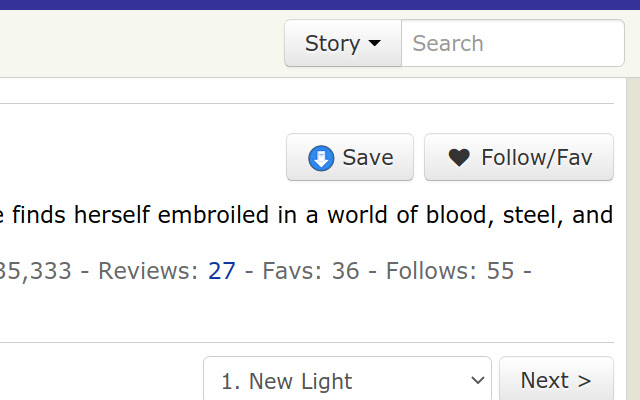Click the 'Favs: 36' stat

310,270
